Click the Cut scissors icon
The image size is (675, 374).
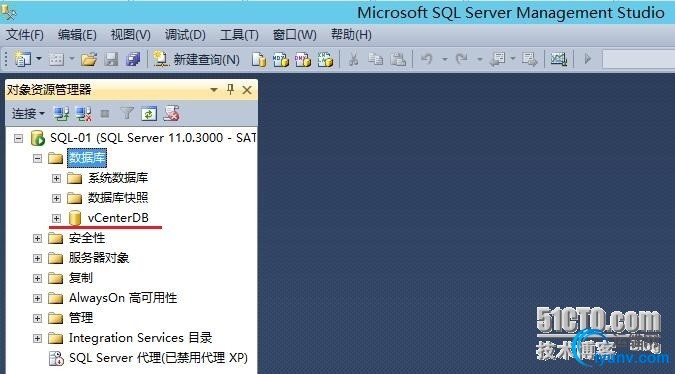[353, 59]
